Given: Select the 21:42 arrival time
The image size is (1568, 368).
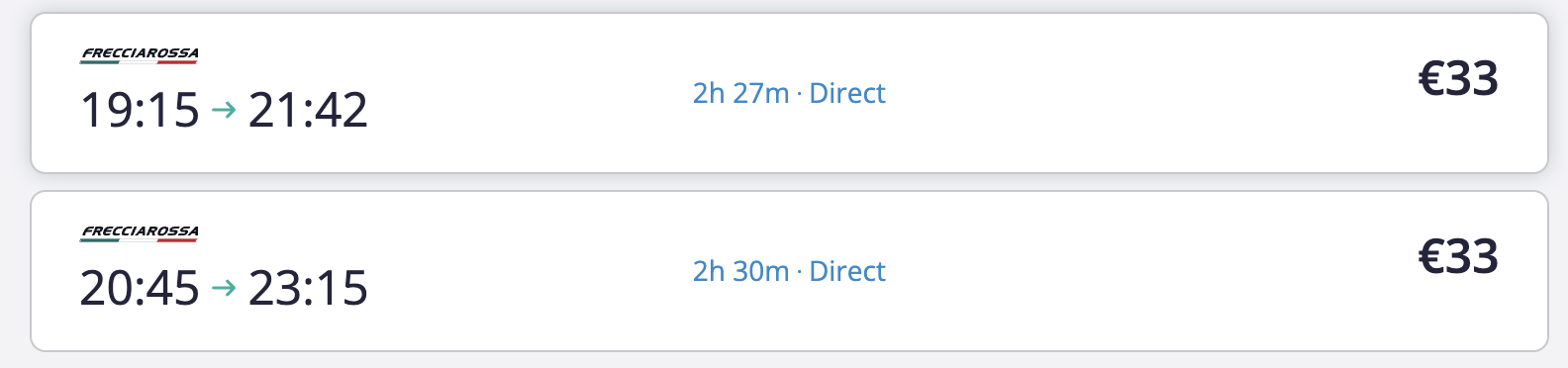Looking at the screenshot, I should point(308,110).
